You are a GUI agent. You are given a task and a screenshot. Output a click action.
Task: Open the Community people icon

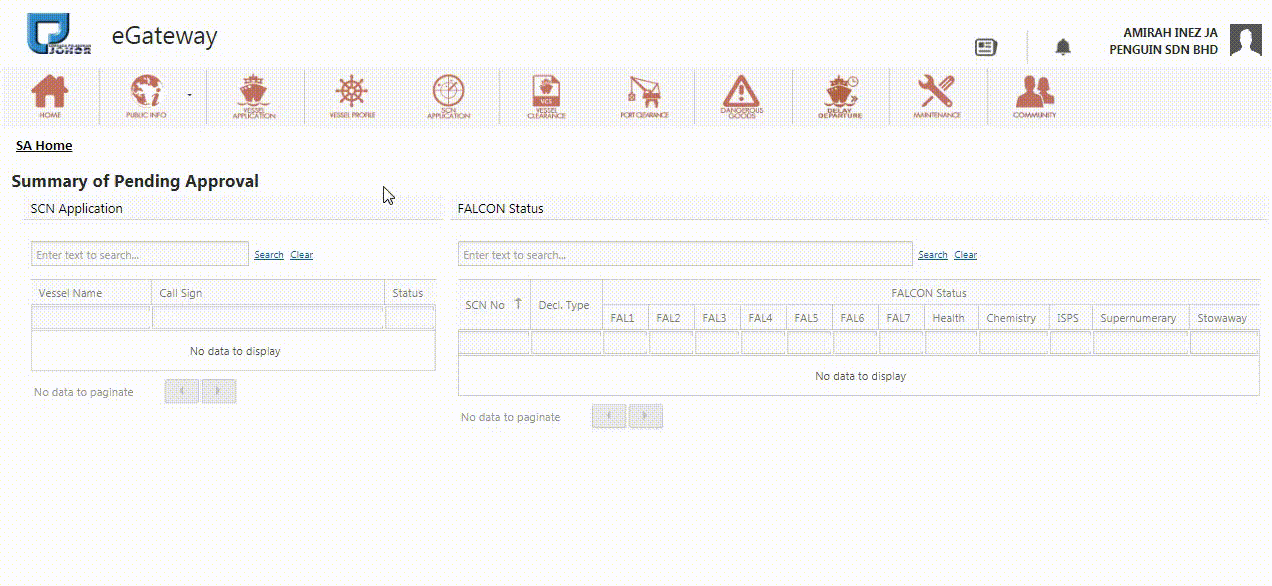pyautogui.click(x=1034, y=96)
